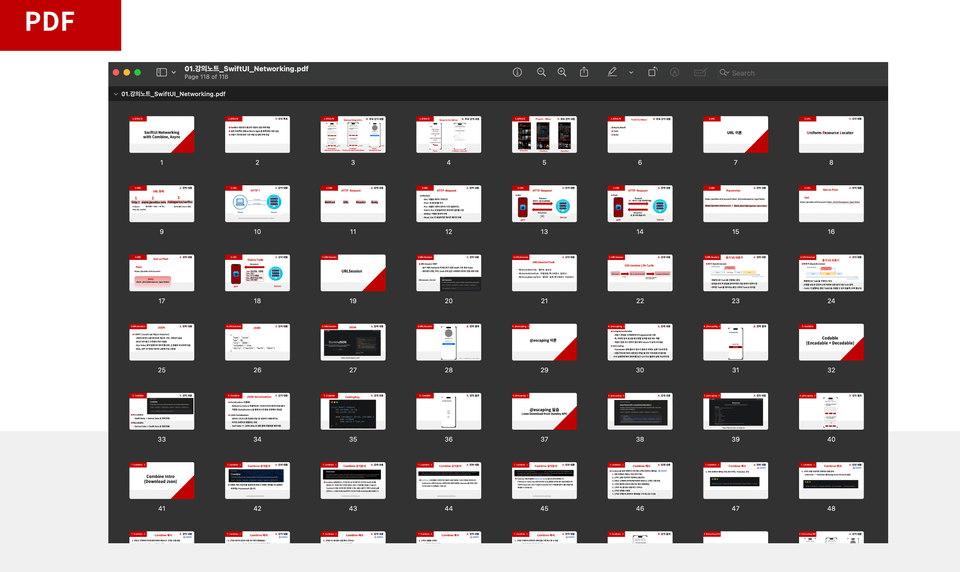Collapse the 01.강의노트_SwiftUI_Networking.pdf section chevron

pyautogui.click(x=116, y=94)
